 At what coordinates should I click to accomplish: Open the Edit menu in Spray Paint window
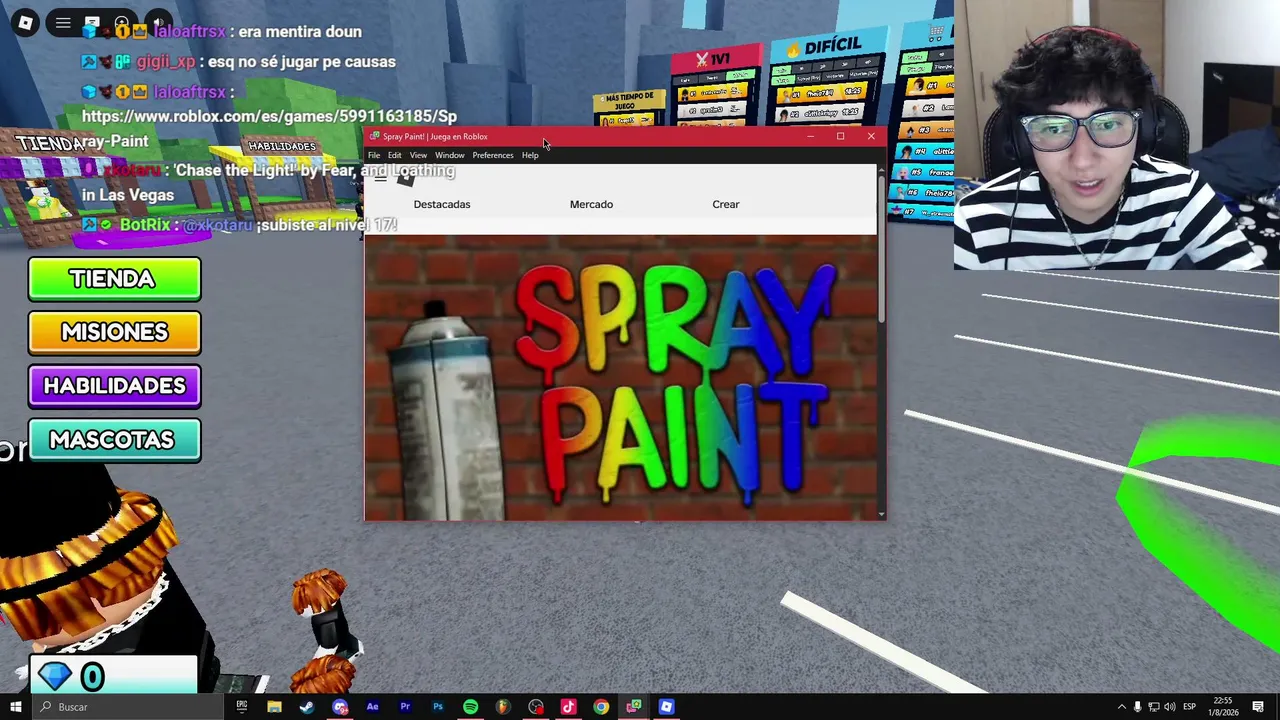pyautogui.click(x=395, y=155)
